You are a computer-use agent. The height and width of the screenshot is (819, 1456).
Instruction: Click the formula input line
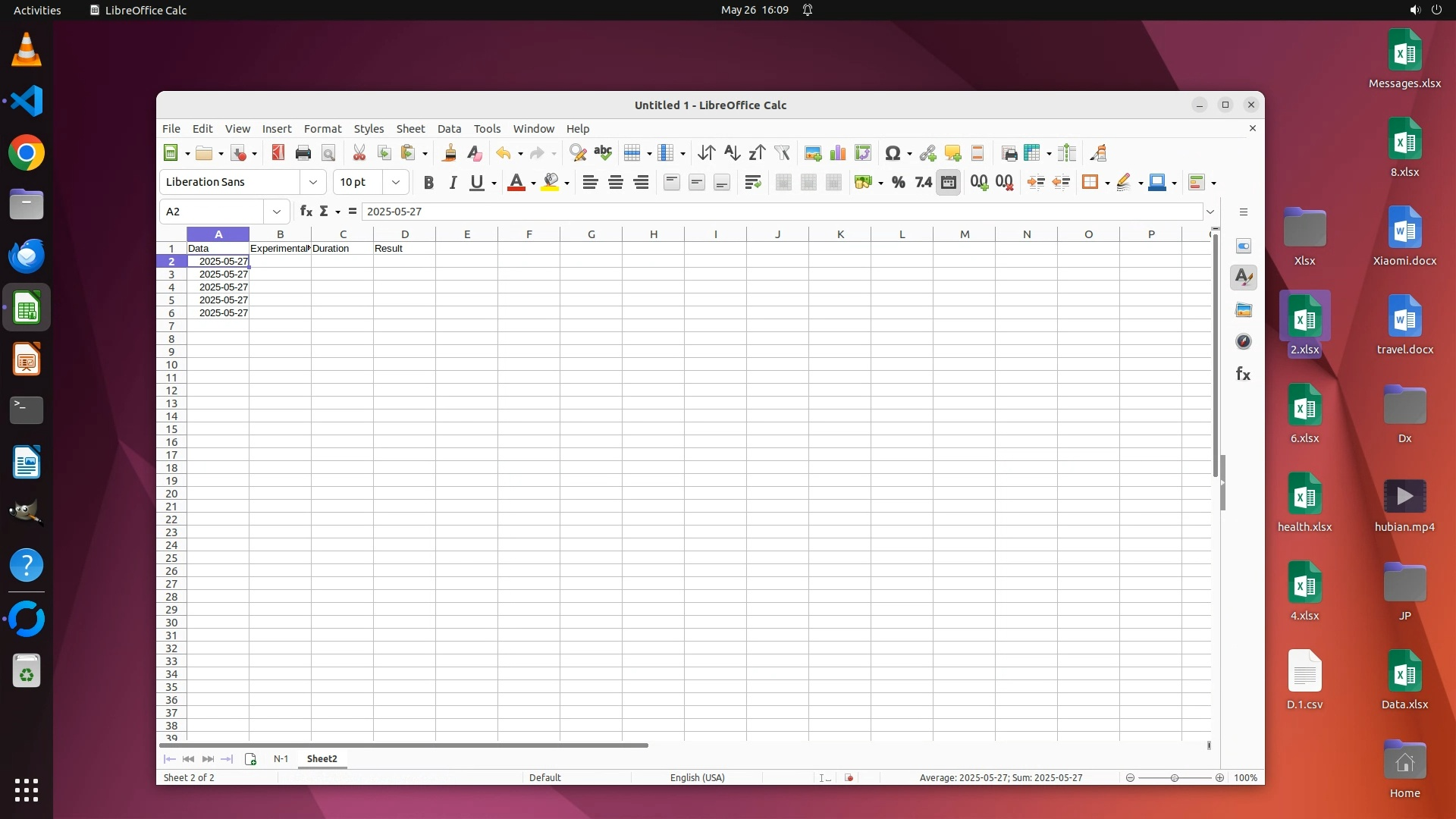[781, 212]
